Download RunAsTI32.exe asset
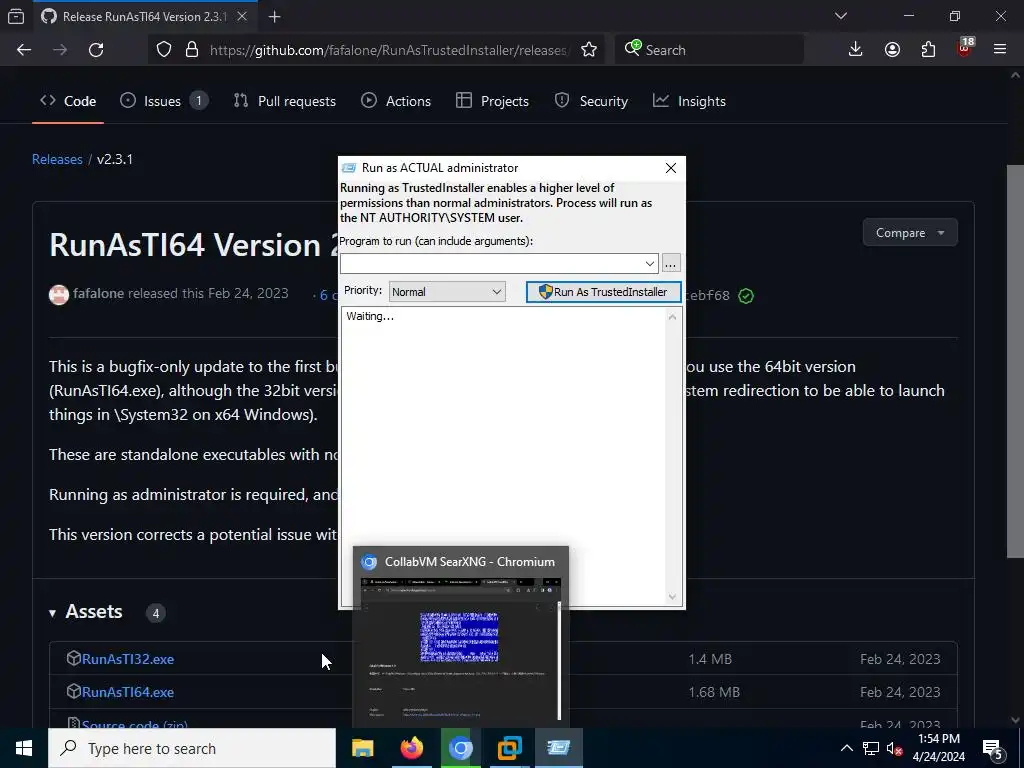 pos(128,659)
